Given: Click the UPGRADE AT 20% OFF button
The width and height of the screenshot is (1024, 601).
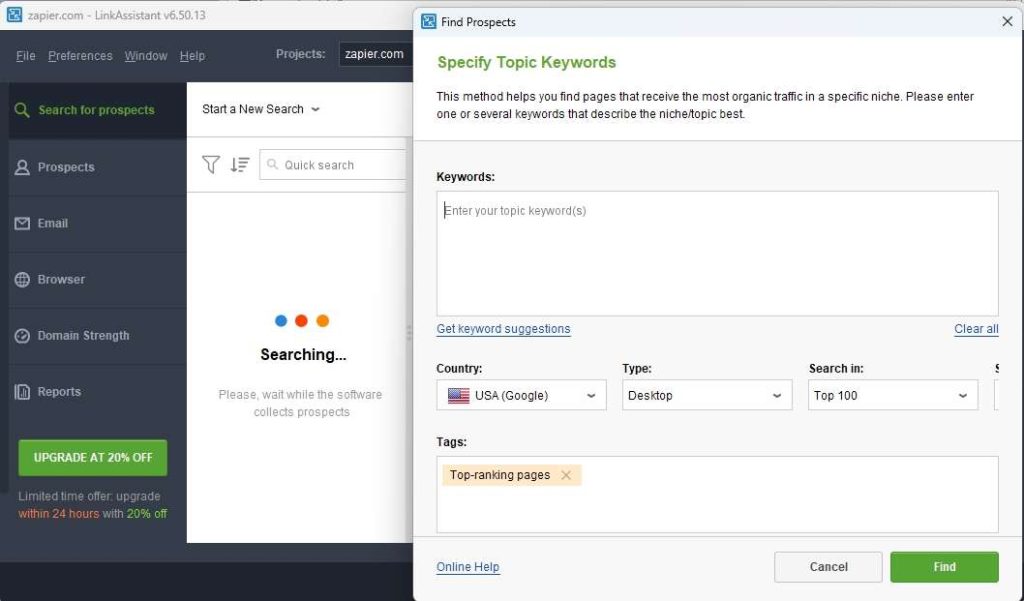Looking at the screenshot, I should point(92,457).
